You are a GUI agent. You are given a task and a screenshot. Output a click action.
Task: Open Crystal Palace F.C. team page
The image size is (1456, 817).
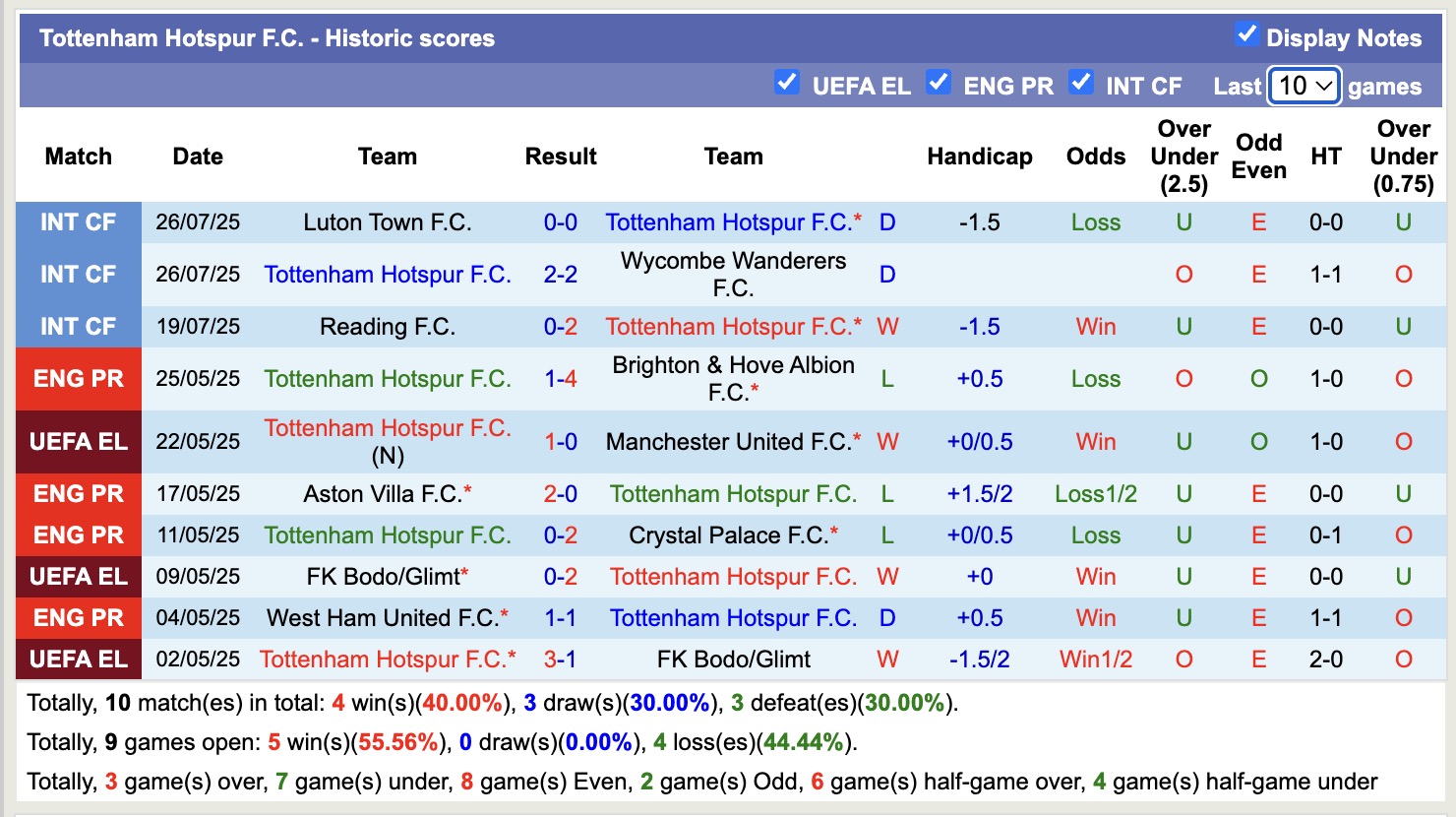pos(728,535)
